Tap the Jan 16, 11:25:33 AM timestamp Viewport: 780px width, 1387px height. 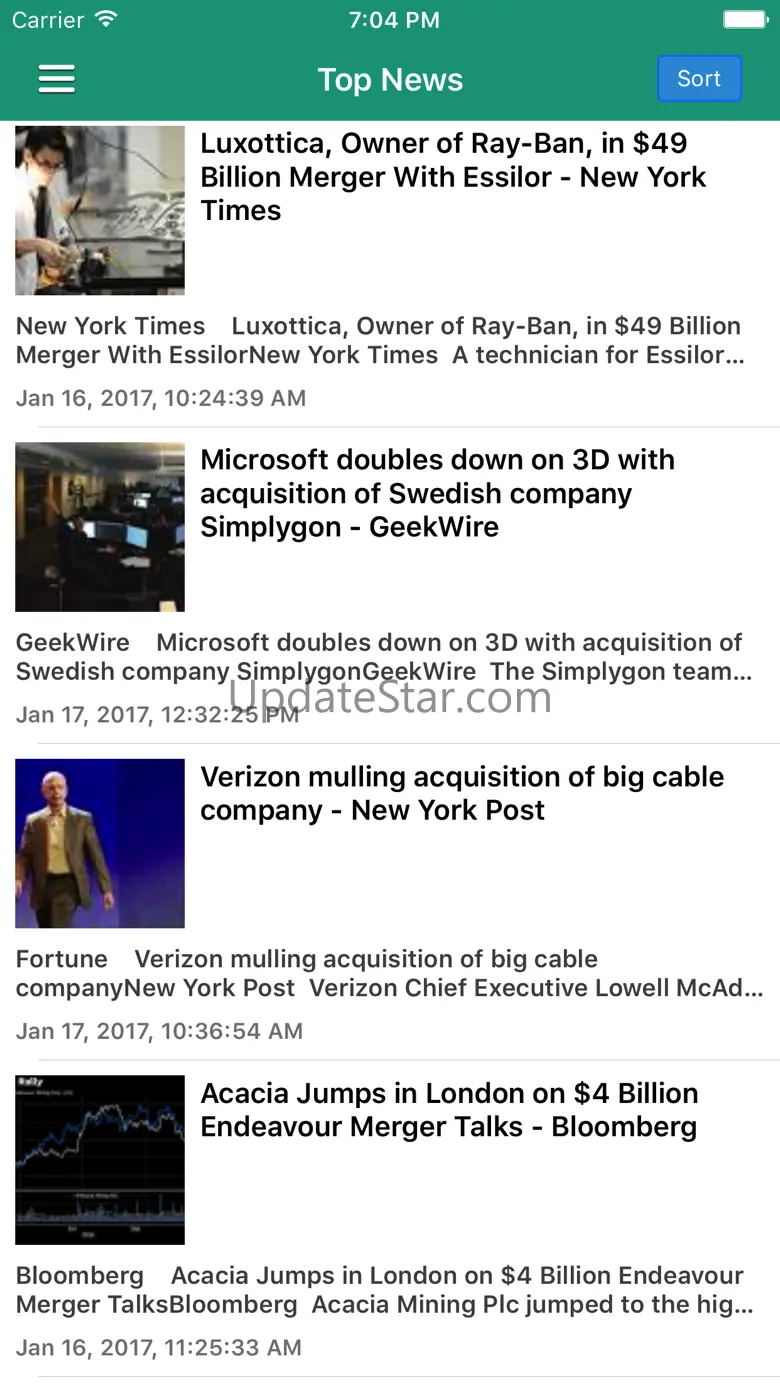(x=158, y=1347)
